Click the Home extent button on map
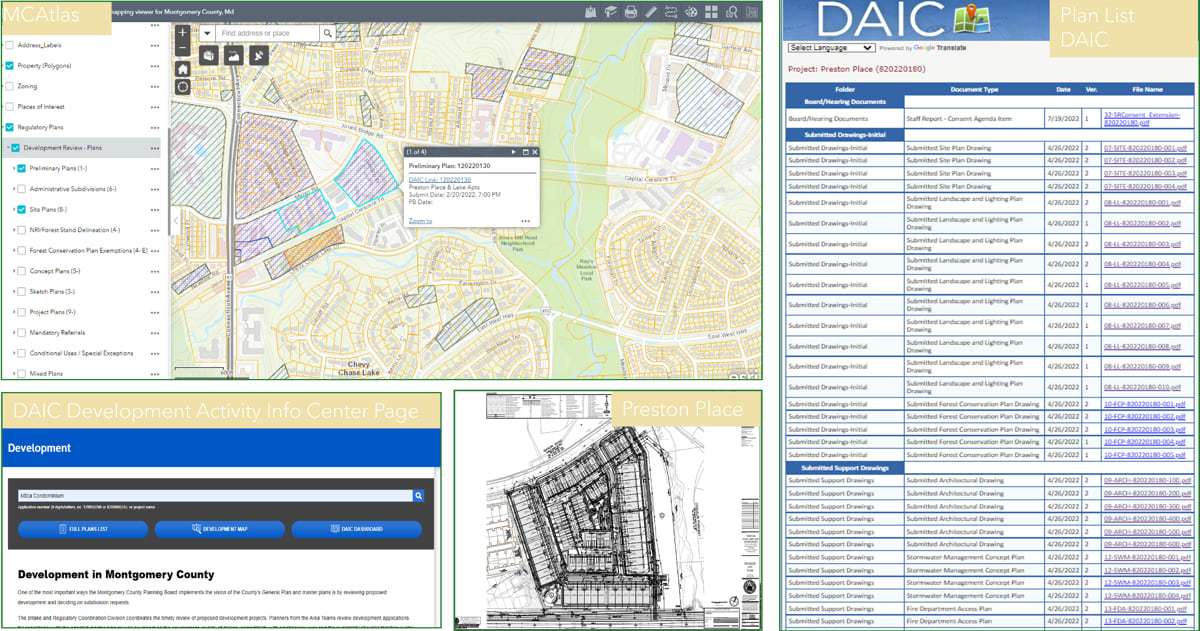 (x=182, y=69)
